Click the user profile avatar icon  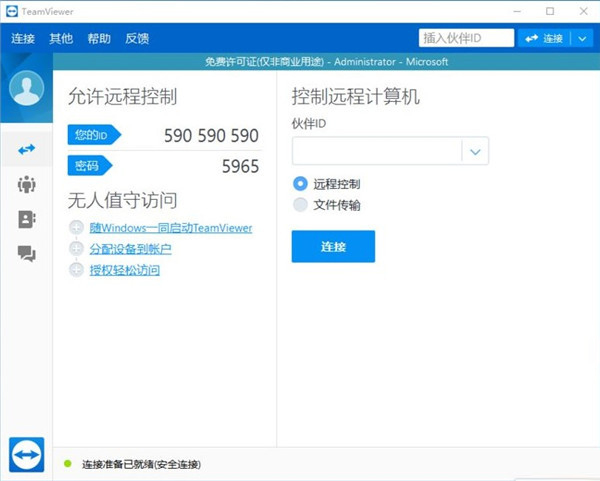[x=26, y=88]
